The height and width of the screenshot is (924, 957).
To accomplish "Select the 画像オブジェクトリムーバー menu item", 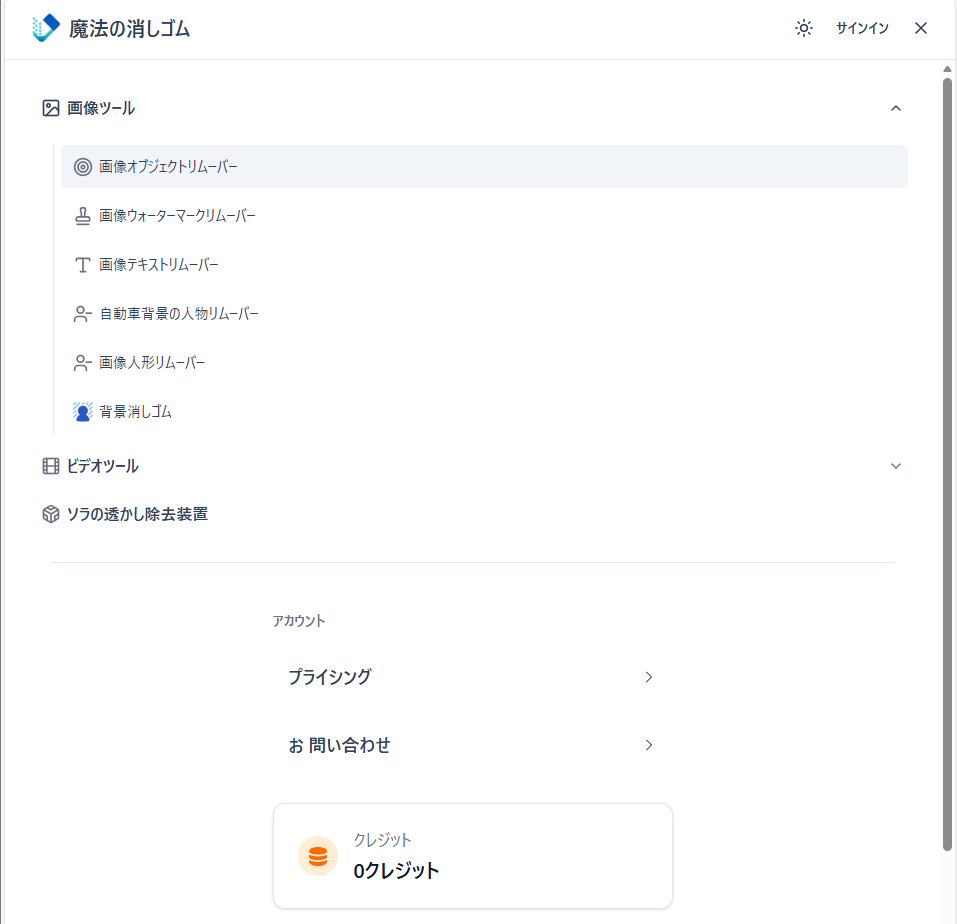I will tap(168, 167).
